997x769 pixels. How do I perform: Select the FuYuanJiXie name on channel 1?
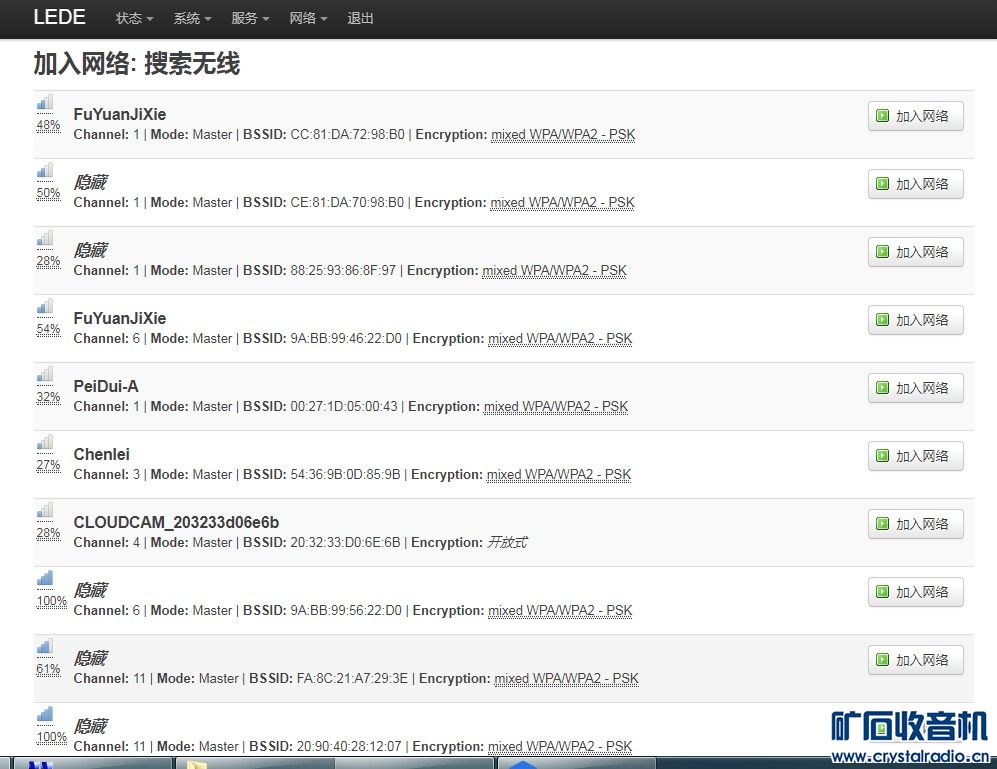tap(120, 114)
